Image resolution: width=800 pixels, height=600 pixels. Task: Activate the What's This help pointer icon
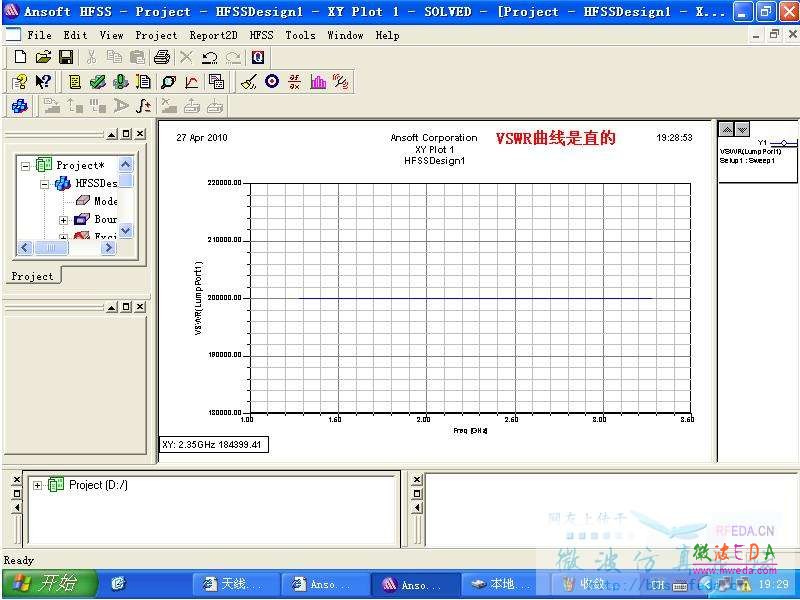(43, 82)
